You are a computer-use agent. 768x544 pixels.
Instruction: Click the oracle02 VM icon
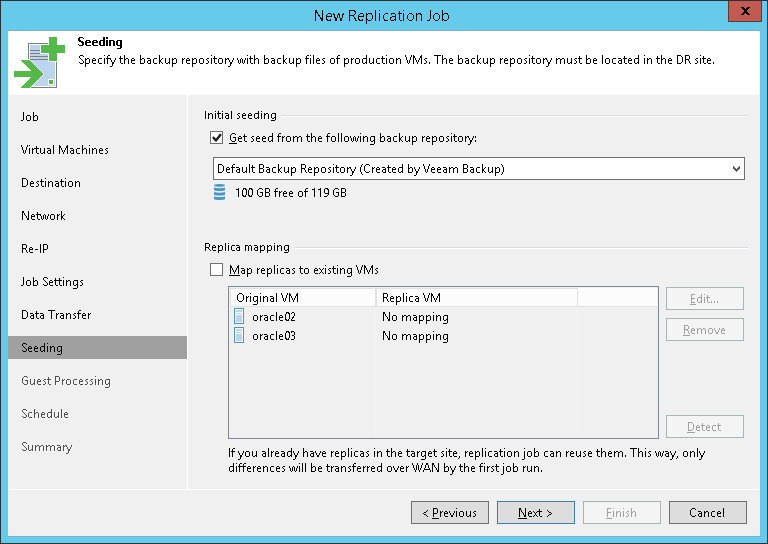239,317
